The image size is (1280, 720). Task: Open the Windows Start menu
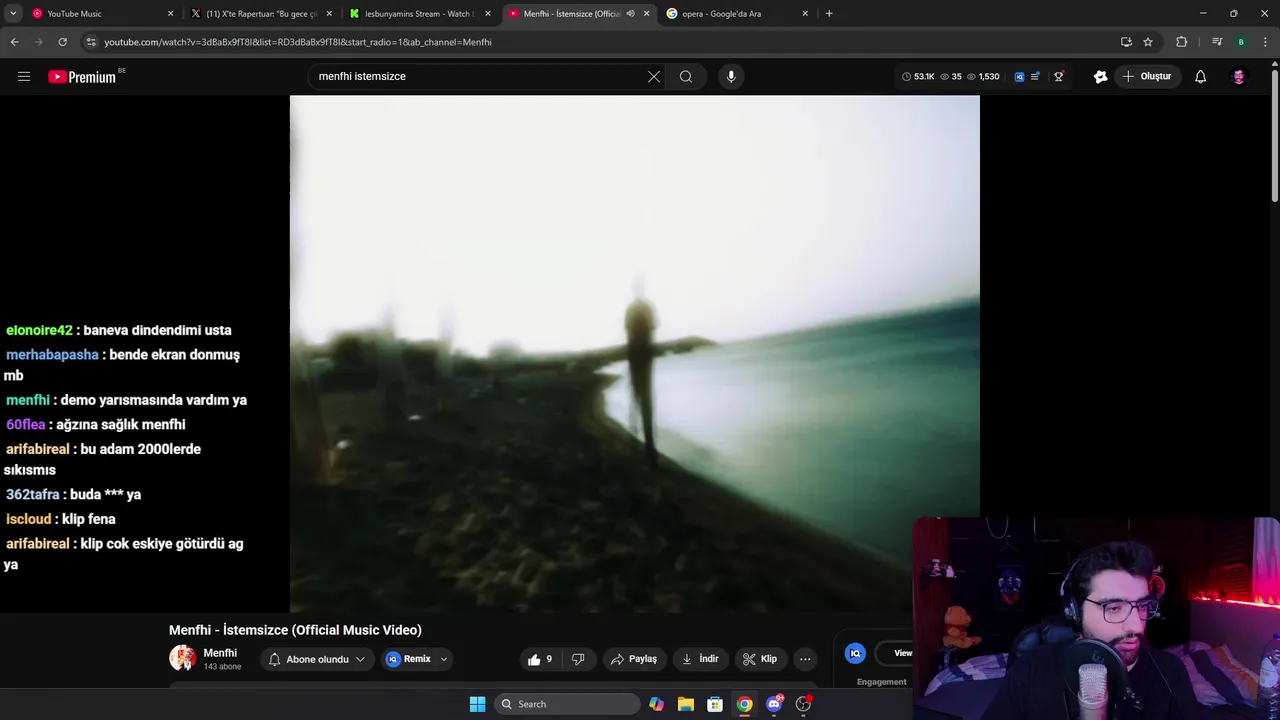(x=477, y=704)
